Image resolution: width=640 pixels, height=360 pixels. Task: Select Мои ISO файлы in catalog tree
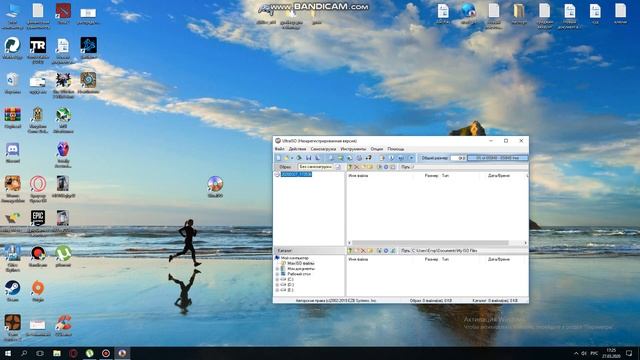pyautogui.click(x=301, y=264)
